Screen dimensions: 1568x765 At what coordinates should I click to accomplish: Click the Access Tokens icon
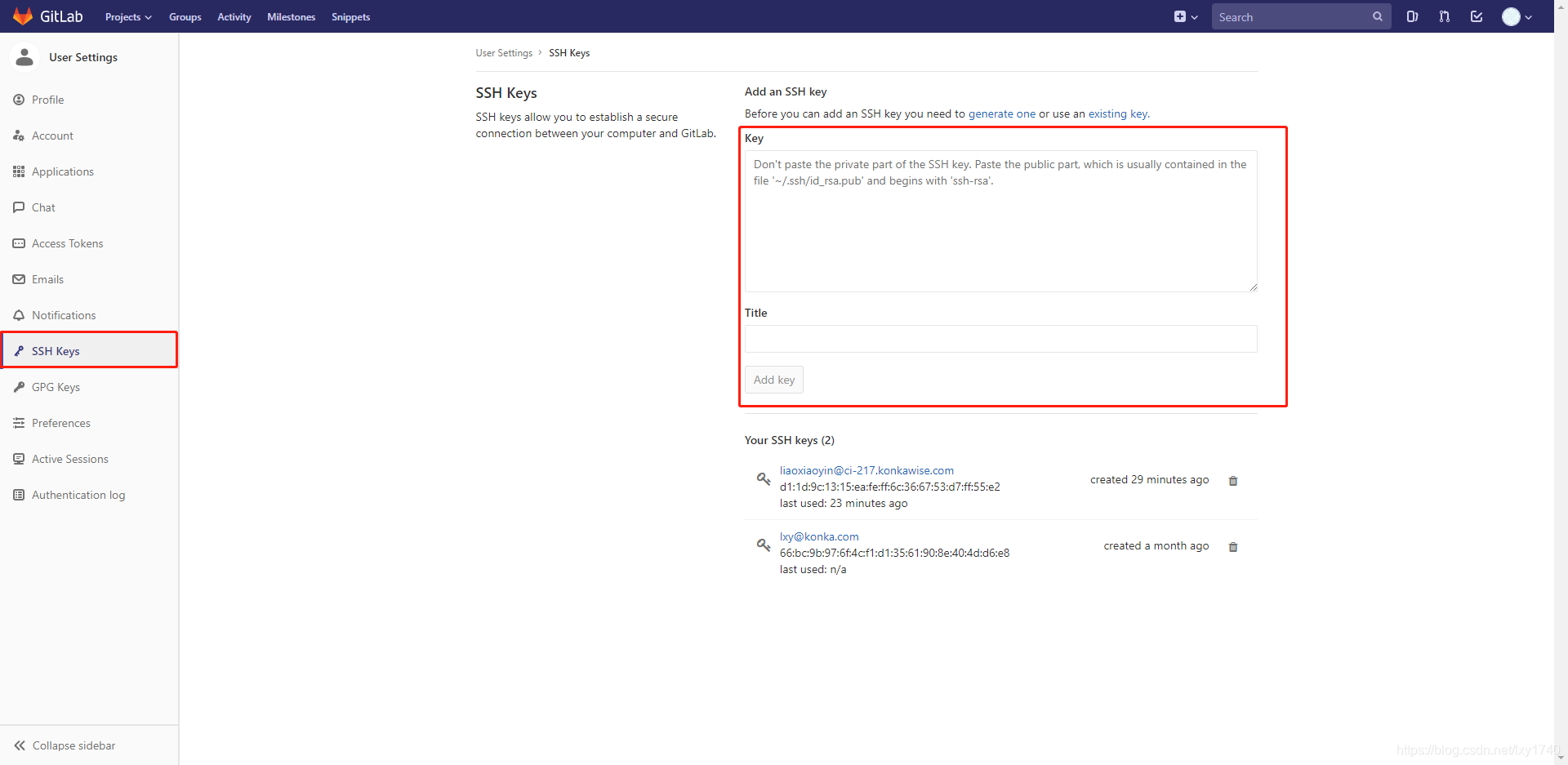click(x=19, y=243)
